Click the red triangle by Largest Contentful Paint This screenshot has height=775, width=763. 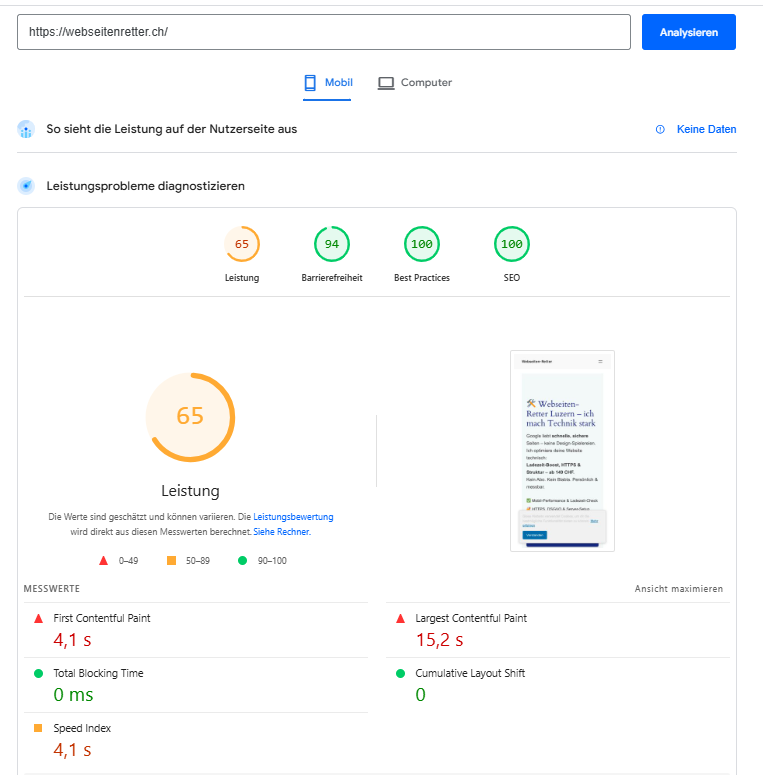(400, 618)
